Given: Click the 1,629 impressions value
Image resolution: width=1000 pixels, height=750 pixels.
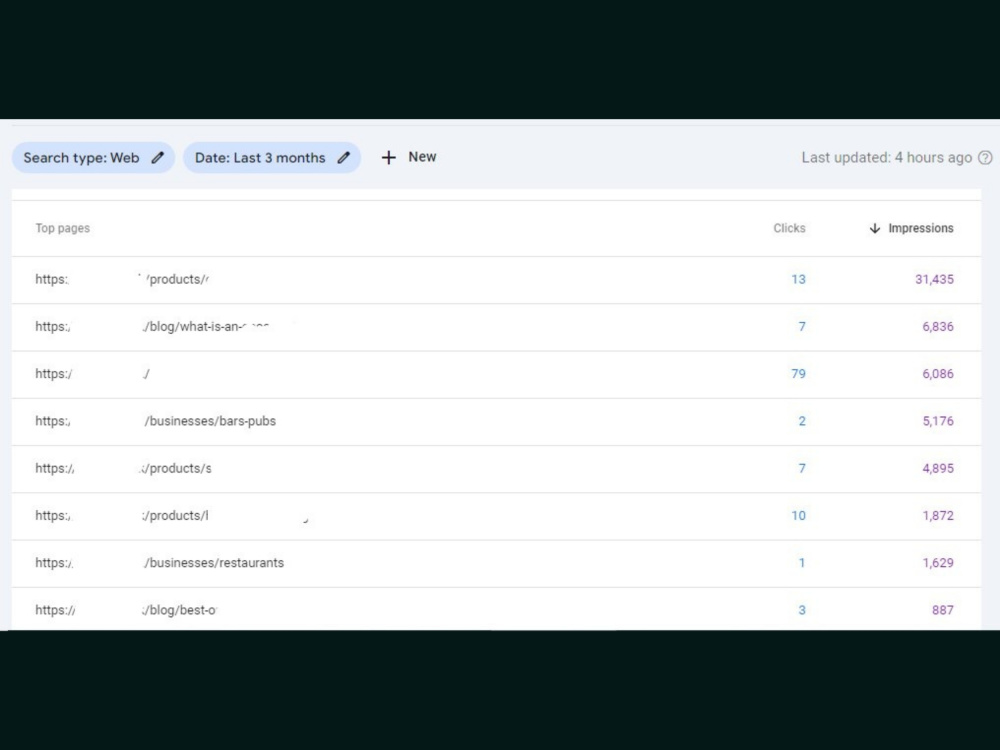Looking at the screenshot, I should (938, 562).
